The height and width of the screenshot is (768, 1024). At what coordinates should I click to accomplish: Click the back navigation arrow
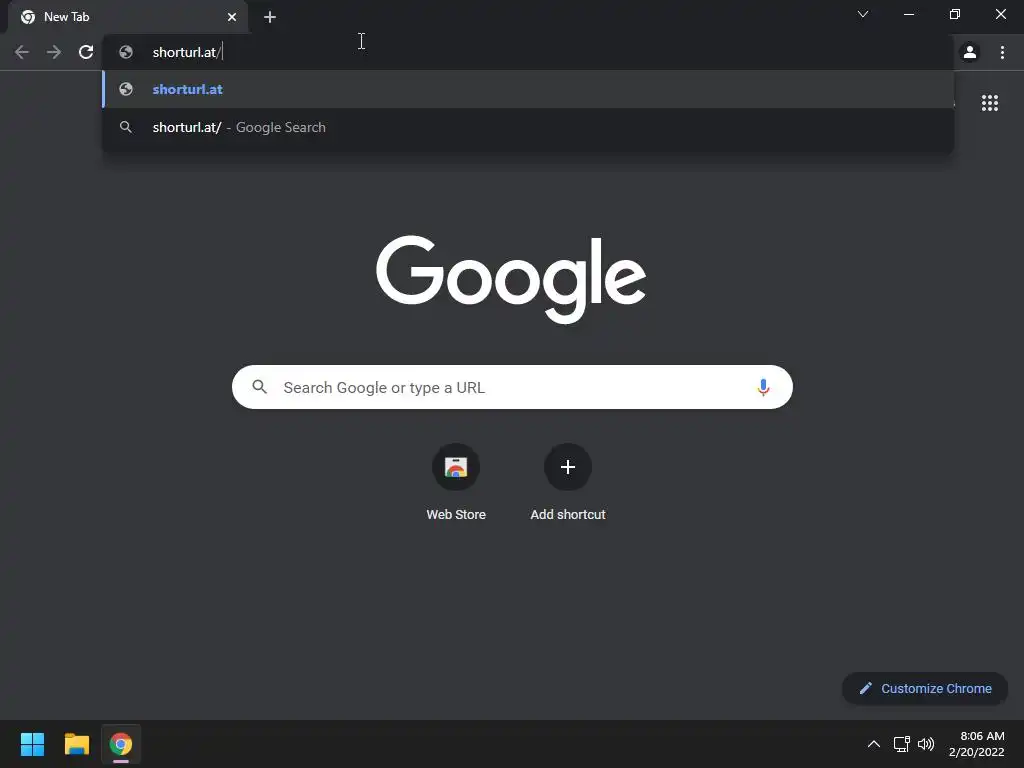coord(22,52)
